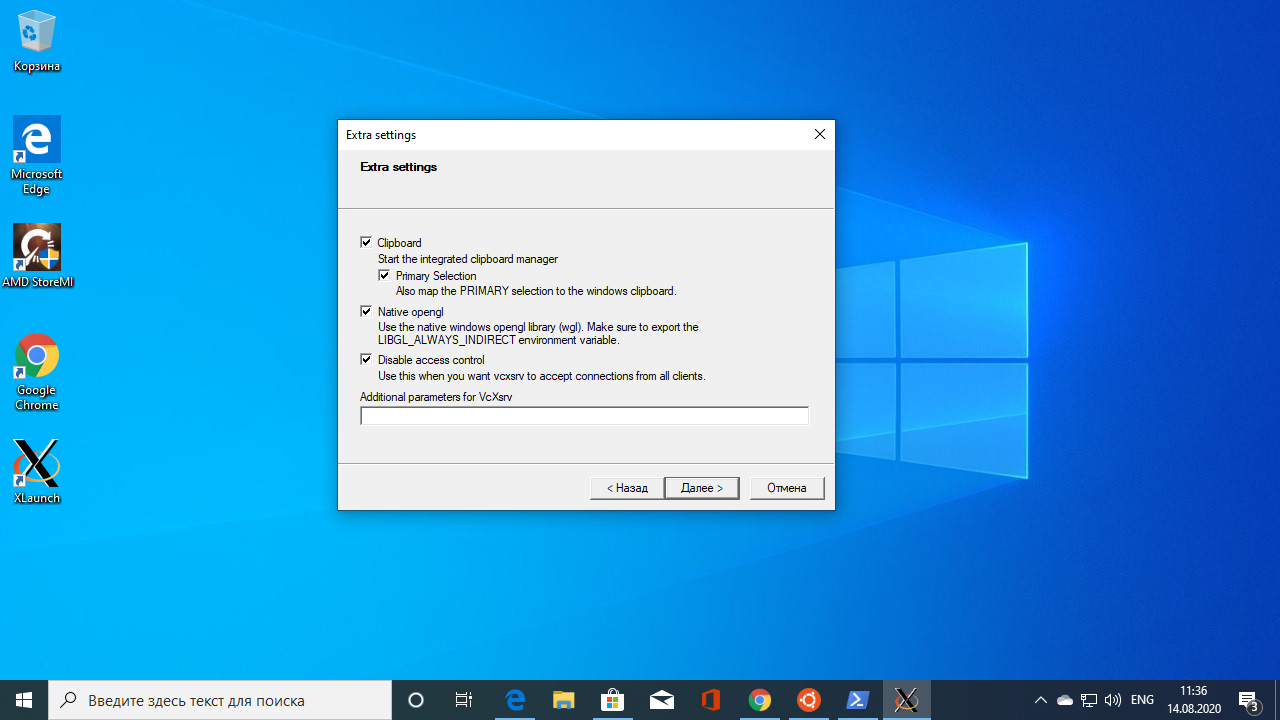Image resolution: width=1280 pixels, height=720 pixels.
Task: Open Office from the taskbar
Action: point(711,700)
